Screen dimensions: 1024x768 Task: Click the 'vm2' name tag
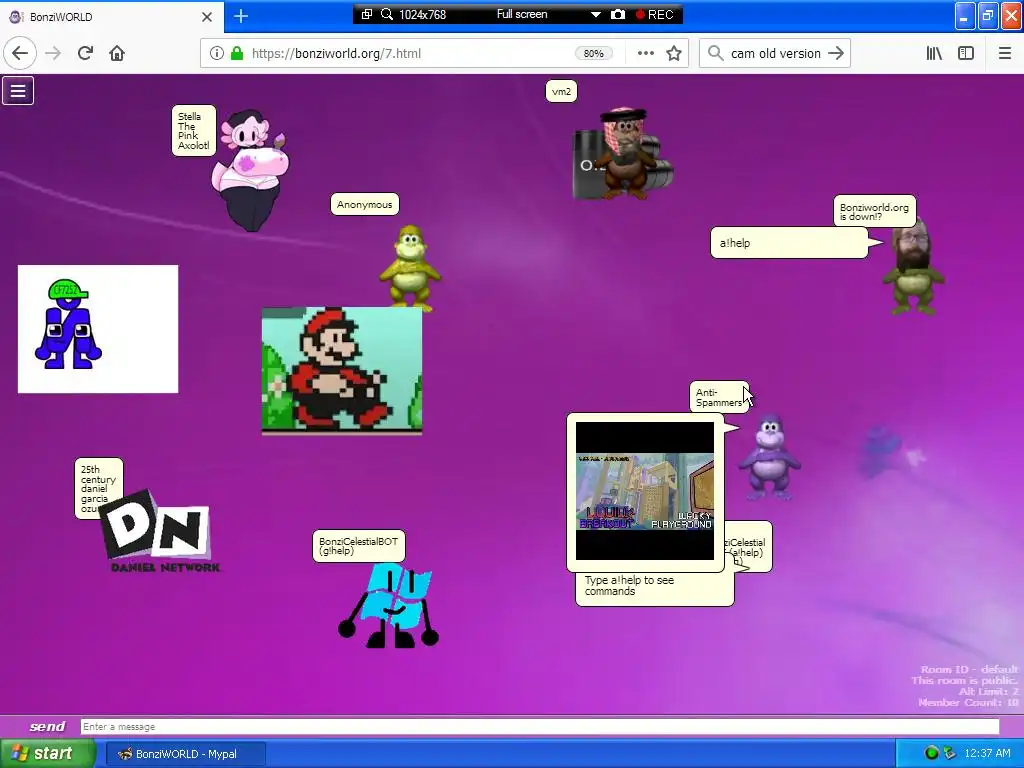tap(561, 91)
